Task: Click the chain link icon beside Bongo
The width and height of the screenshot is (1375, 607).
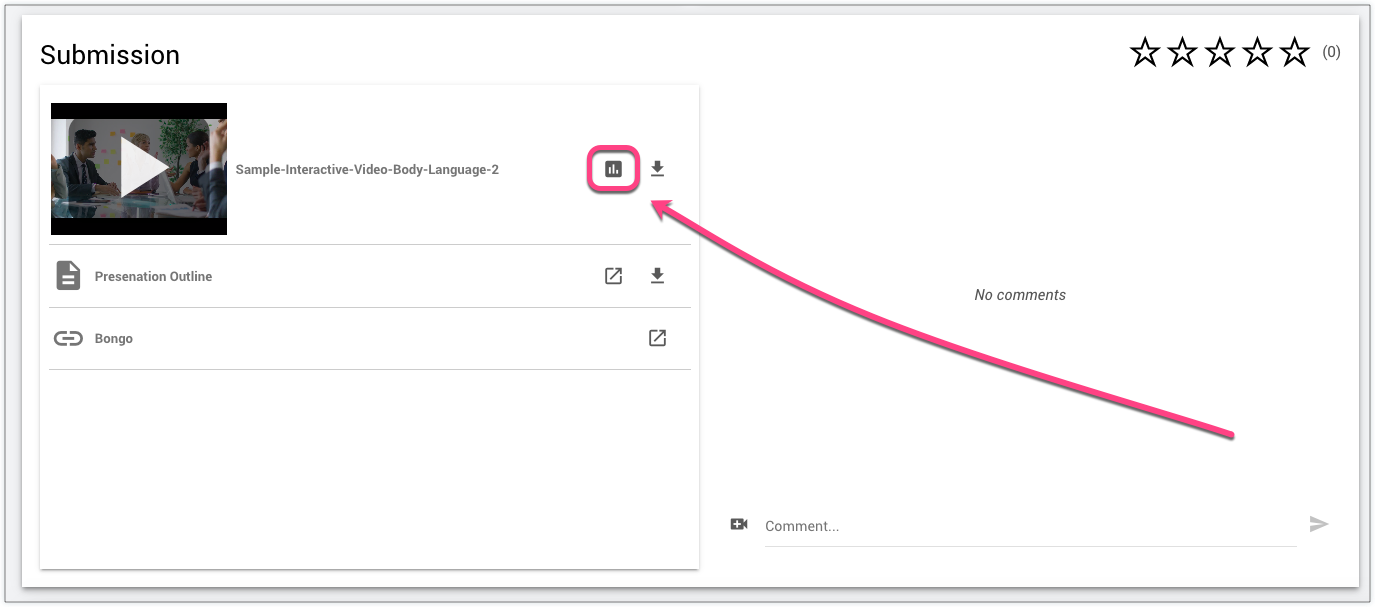Action: [x=68, y=338]
